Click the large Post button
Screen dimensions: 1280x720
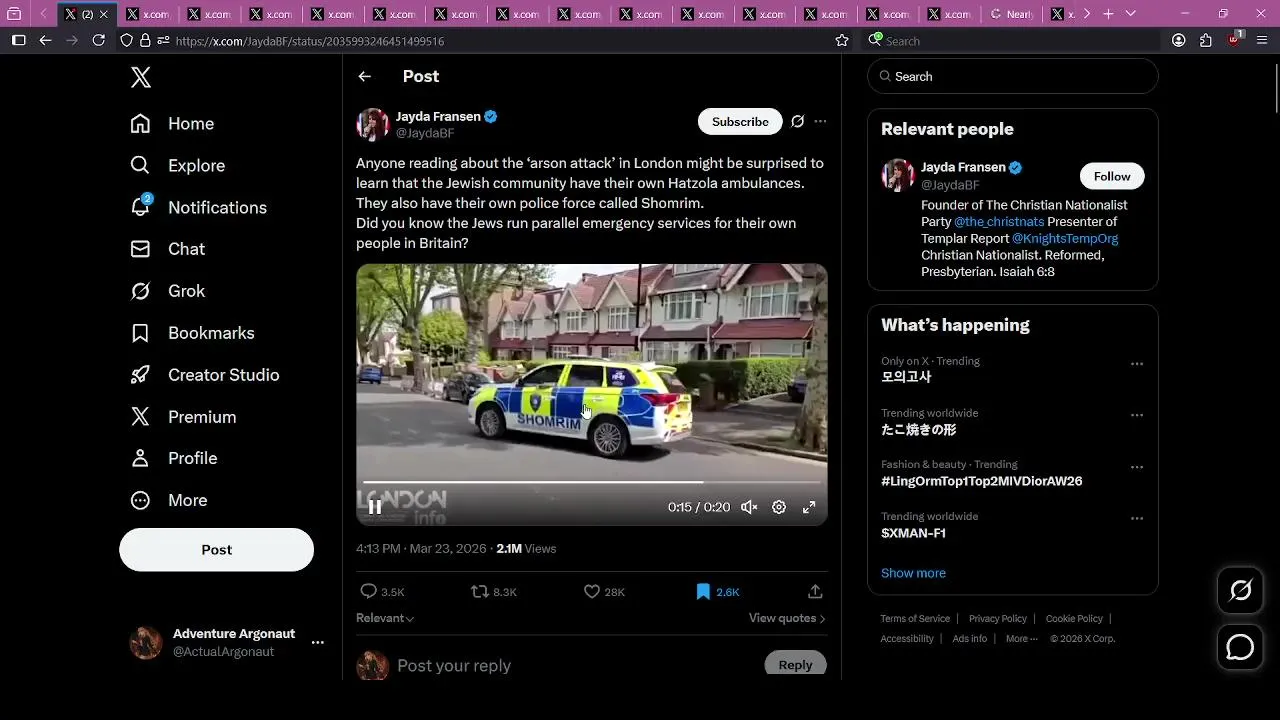(x=216, y=550)
